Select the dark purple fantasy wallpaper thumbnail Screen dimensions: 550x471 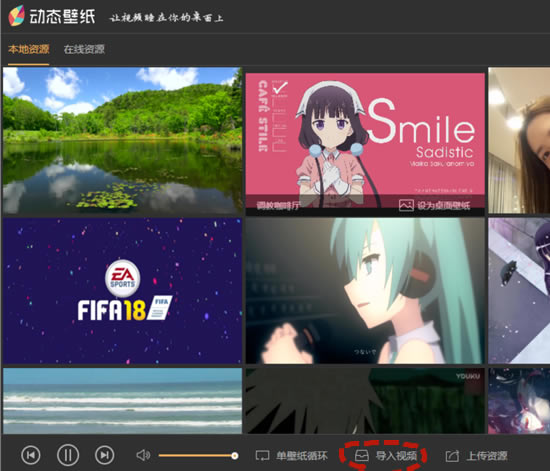tap(519, 401)
